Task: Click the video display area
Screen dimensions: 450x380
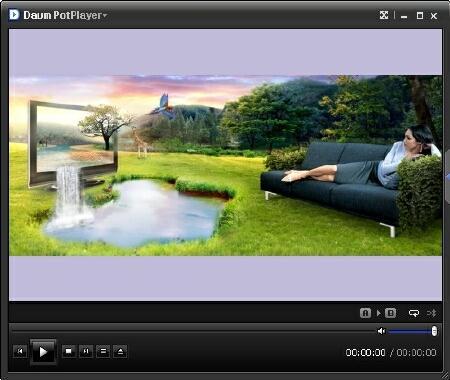Action: tap(225, 165)
